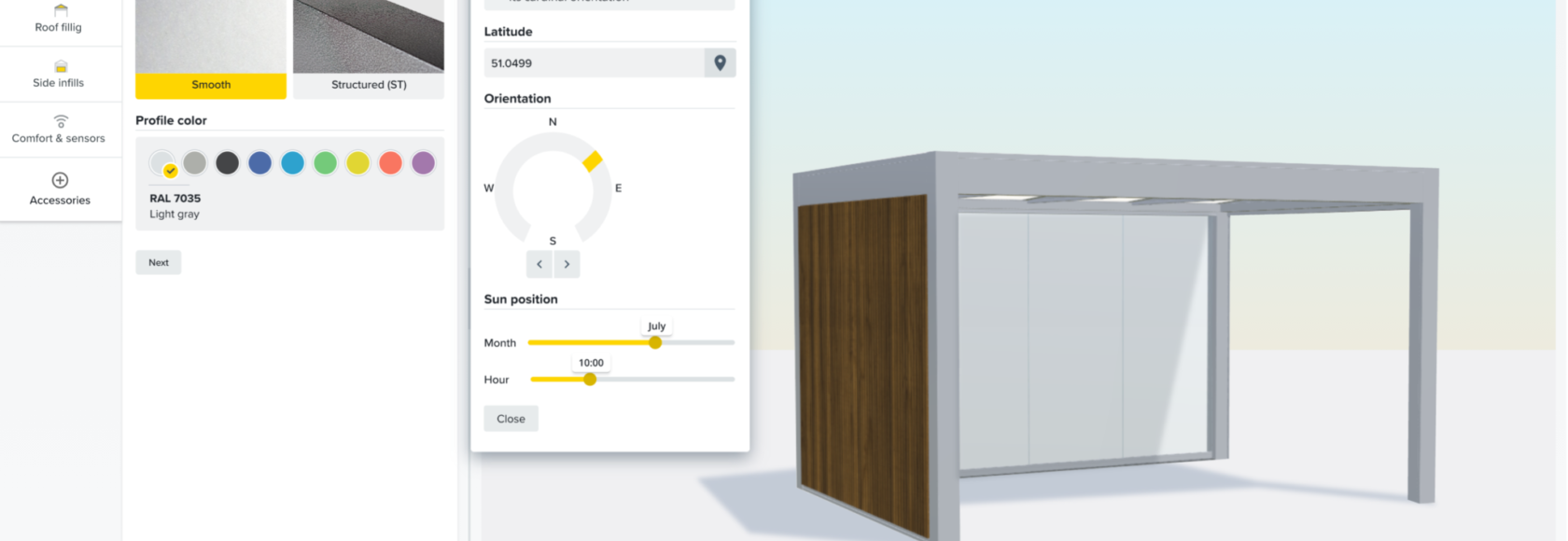1568x541 pixels.
Task: Open the Side infills section
Action: [x=60, y=75]
